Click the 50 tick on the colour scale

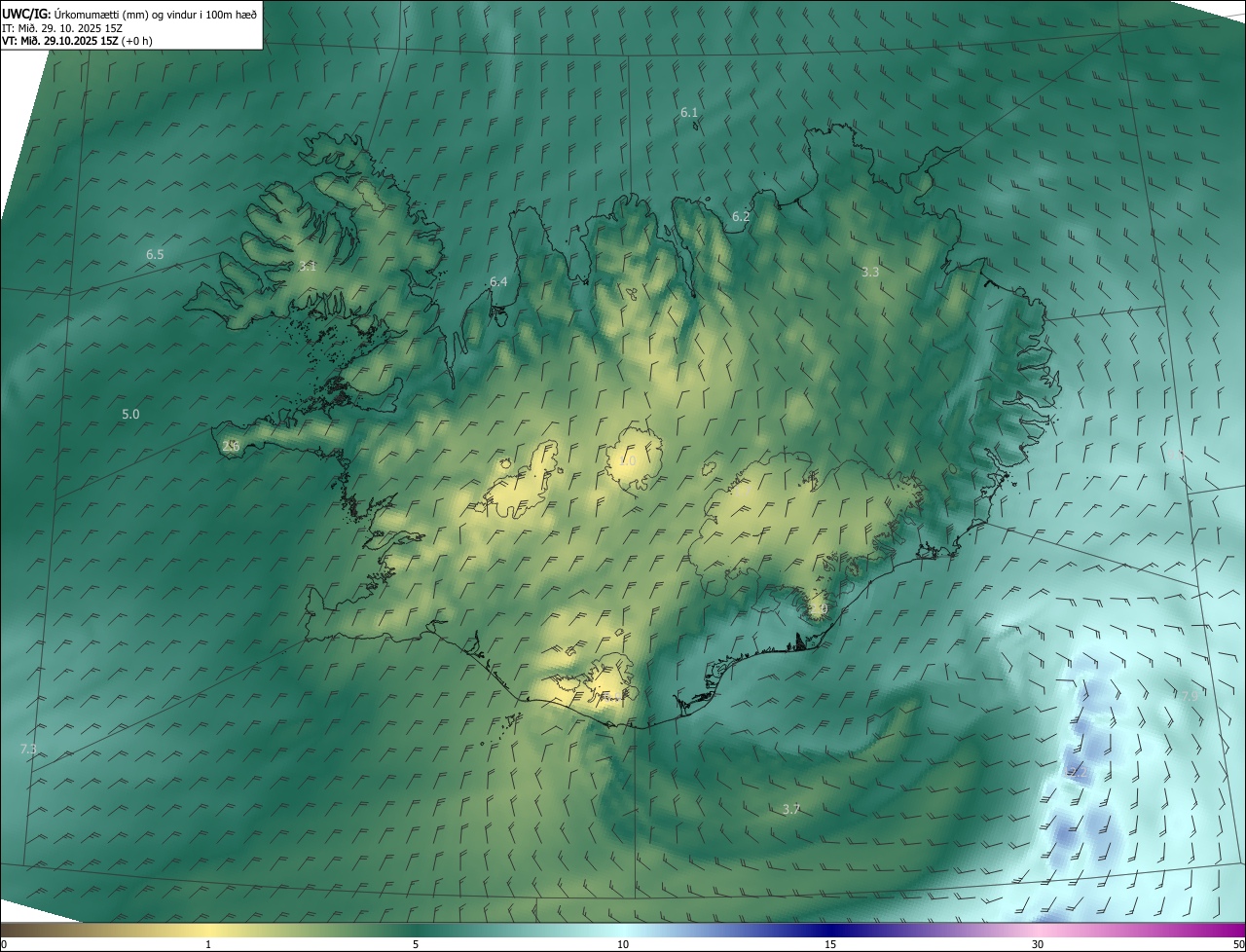[1238, 944]
